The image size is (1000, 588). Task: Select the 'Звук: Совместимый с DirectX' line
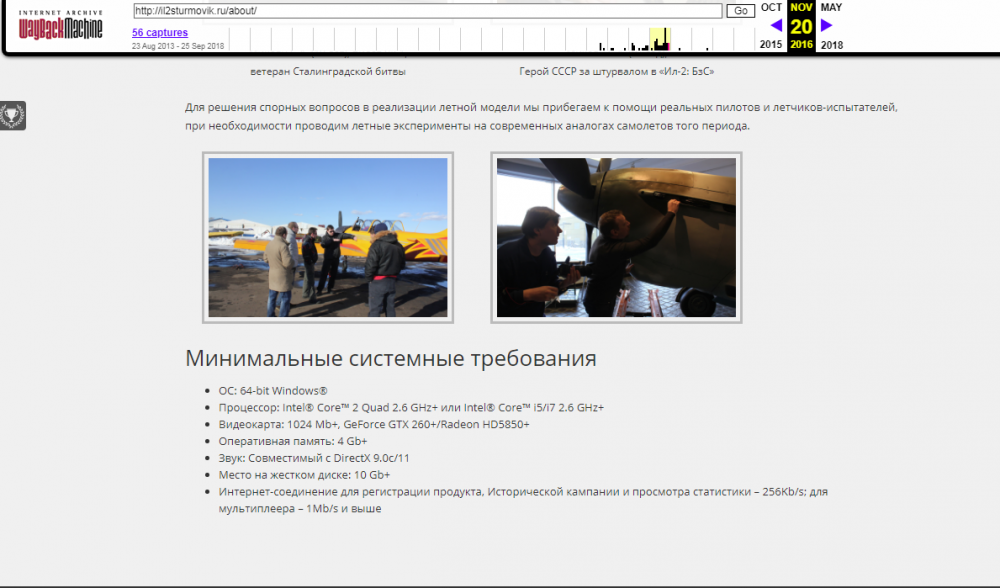tap(314, 458)
